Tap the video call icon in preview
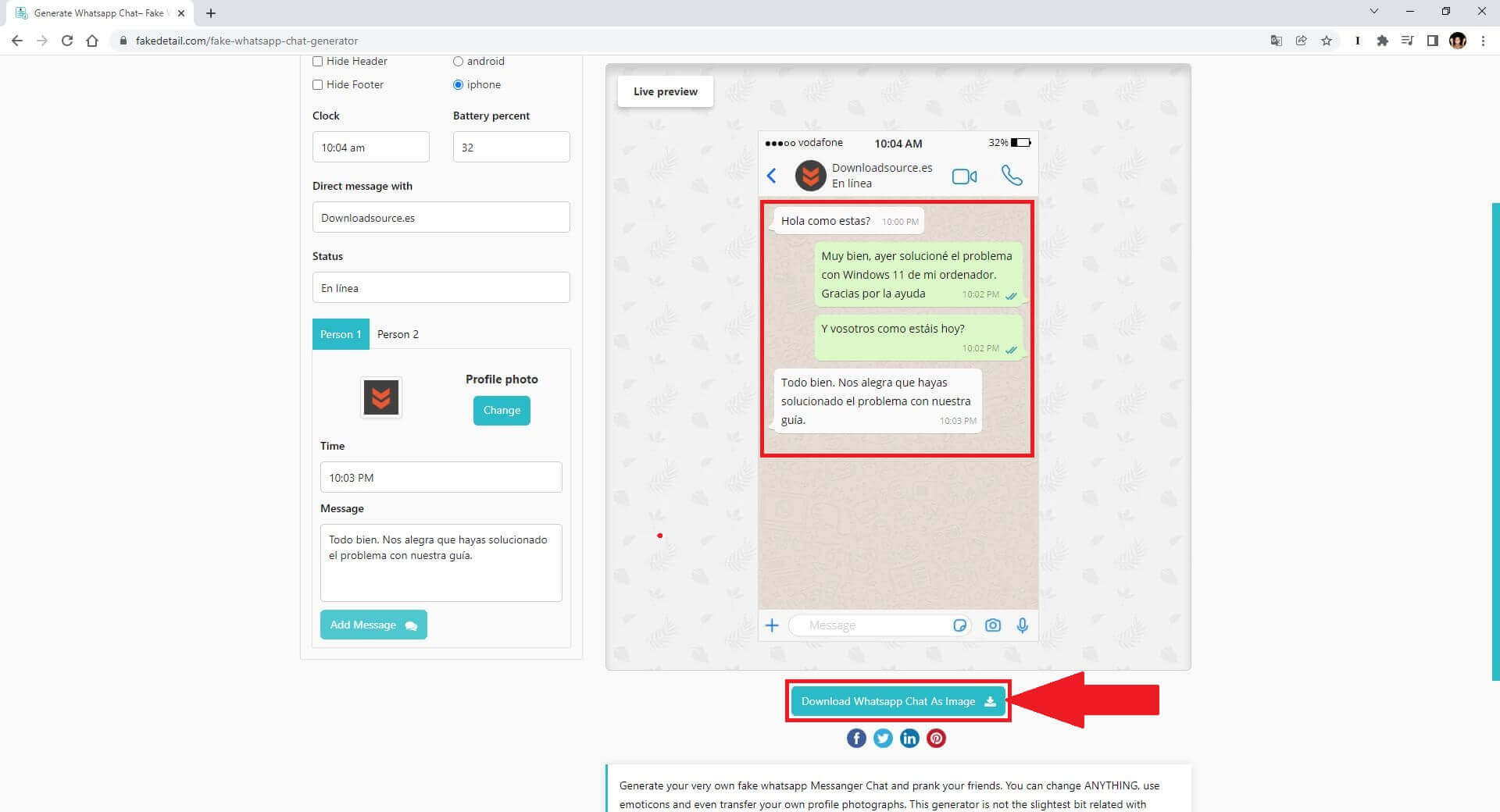Image resolution: width=1500 pixels, height=812 pixels. 964,176
